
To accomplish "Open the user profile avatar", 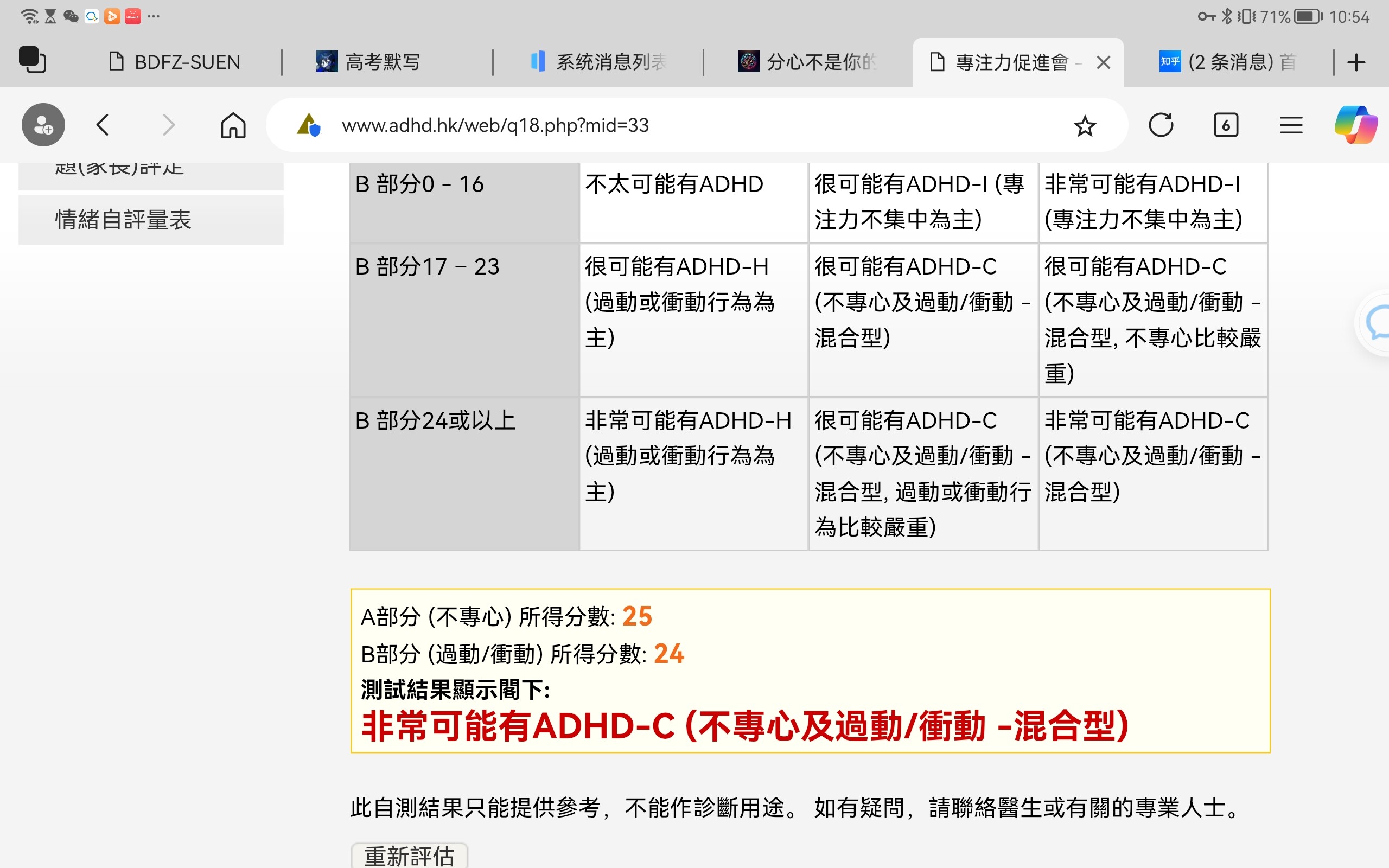I will click(42, 124).
